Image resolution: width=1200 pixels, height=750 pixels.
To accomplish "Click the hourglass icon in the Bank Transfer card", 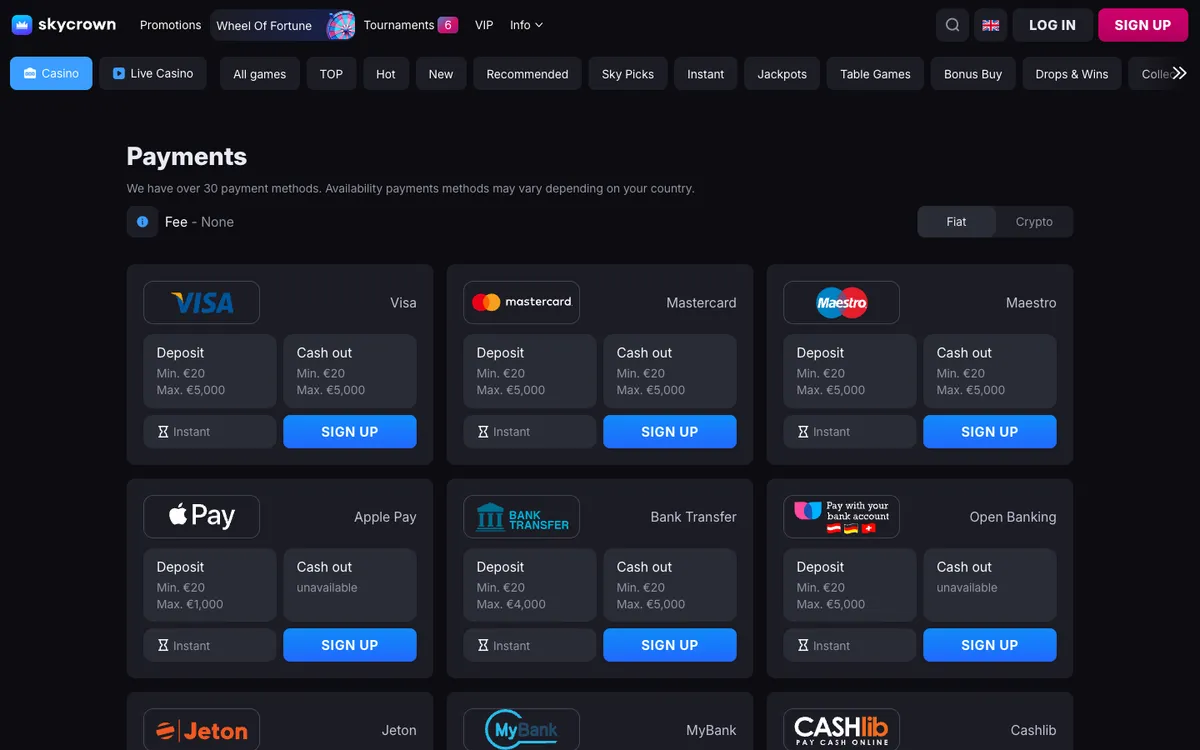I will point(483,646).
